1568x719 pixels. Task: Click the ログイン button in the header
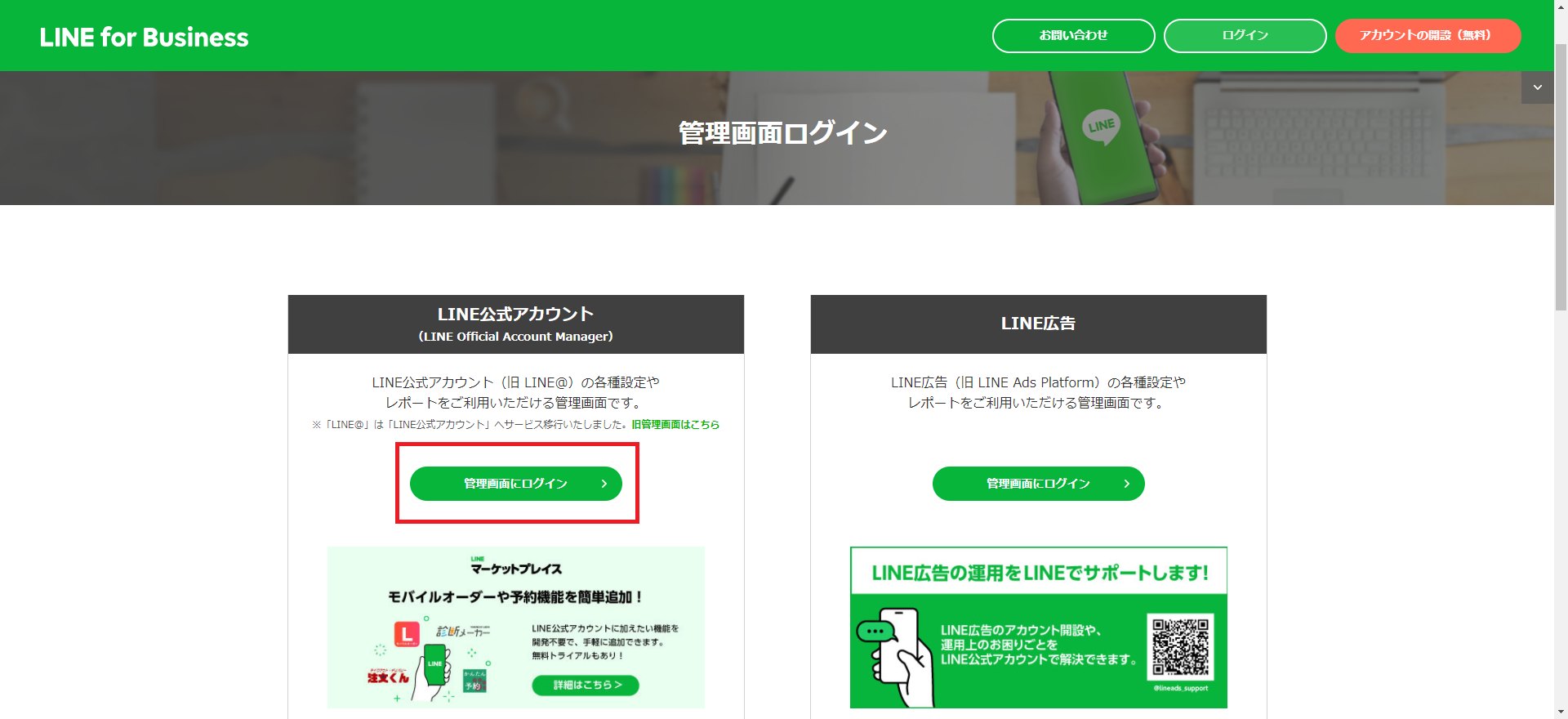pyautogui.click(x=1245, y=36)
